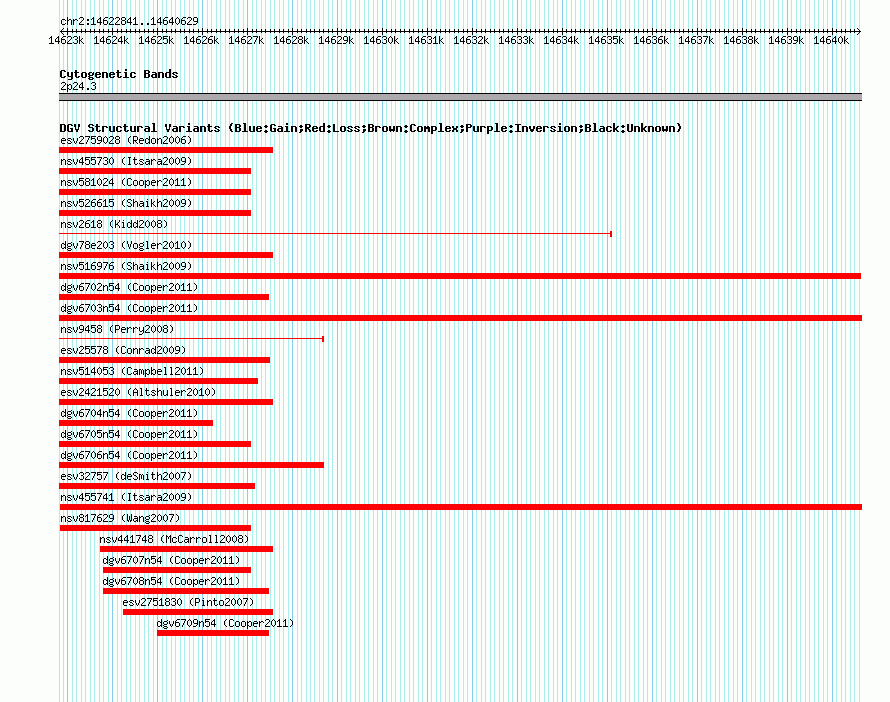Click the nsv526615 (Shaikh2009) label
The height and width of the screenshot is (702, 890).
point(126,203)
